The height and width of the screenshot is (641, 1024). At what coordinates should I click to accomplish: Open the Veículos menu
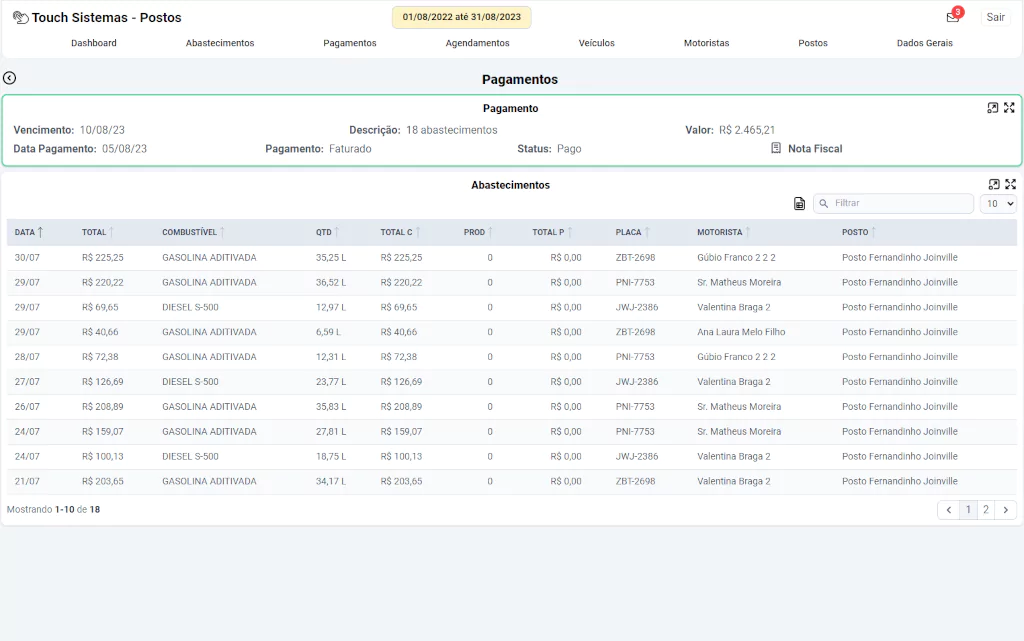[597, 43]
